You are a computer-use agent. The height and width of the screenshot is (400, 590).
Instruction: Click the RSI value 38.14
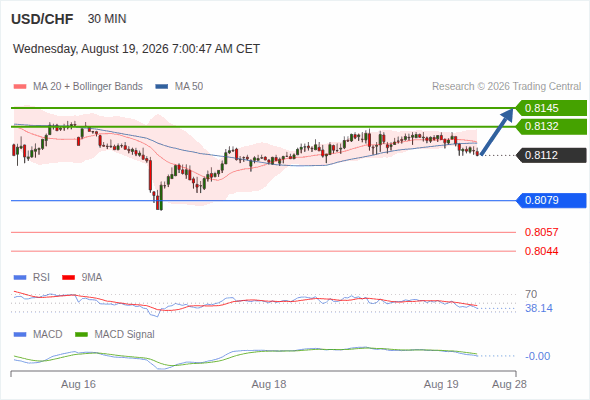tap(539, 309)
